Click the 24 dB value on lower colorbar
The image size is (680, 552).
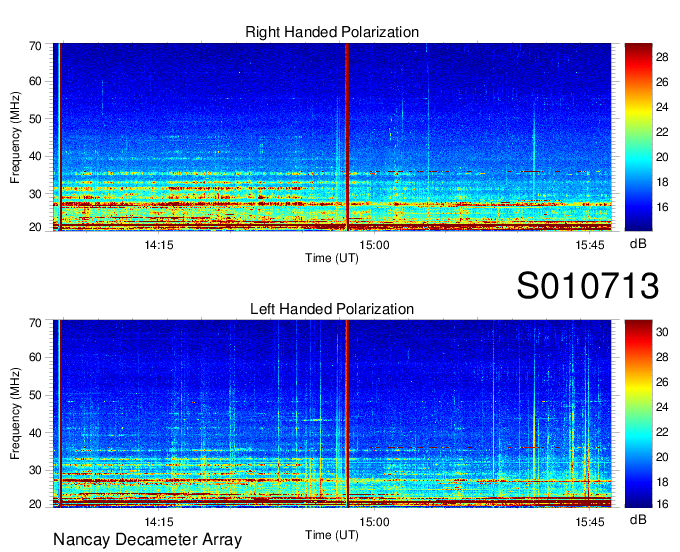click(662, 407)
